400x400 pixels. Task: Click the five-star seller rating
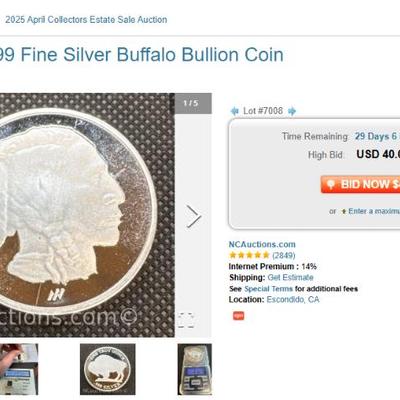249,255
